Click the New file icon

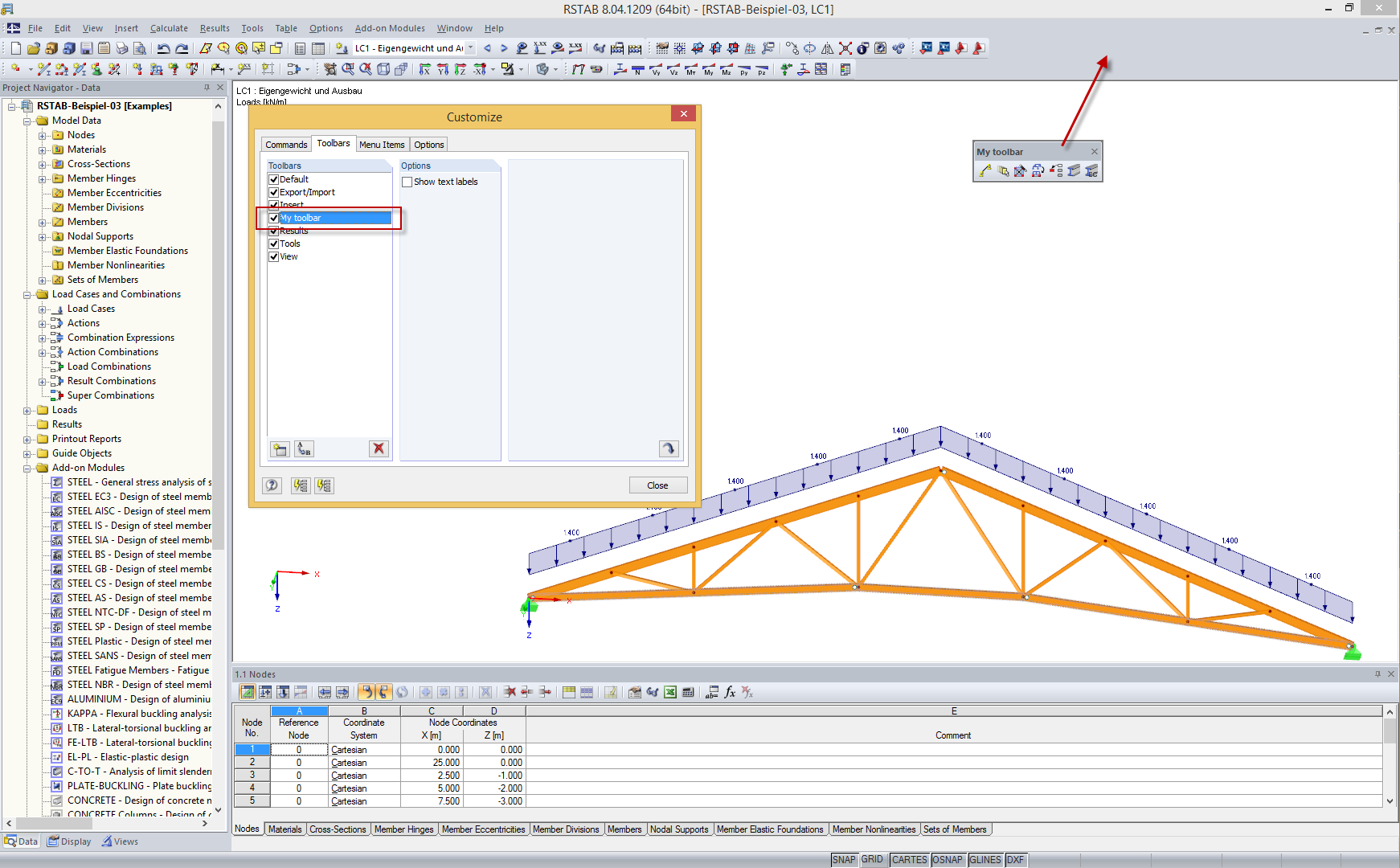point(16,48)
